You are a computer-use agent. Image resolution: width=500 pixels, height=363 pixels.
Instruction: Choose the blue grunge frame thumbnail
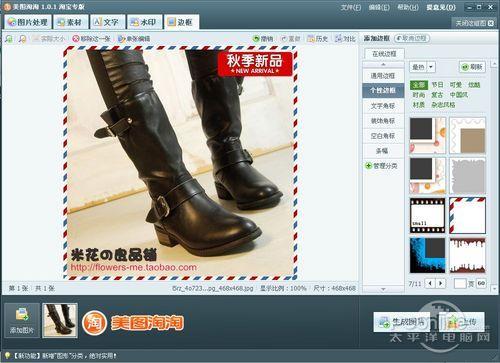tap(427, 256)
